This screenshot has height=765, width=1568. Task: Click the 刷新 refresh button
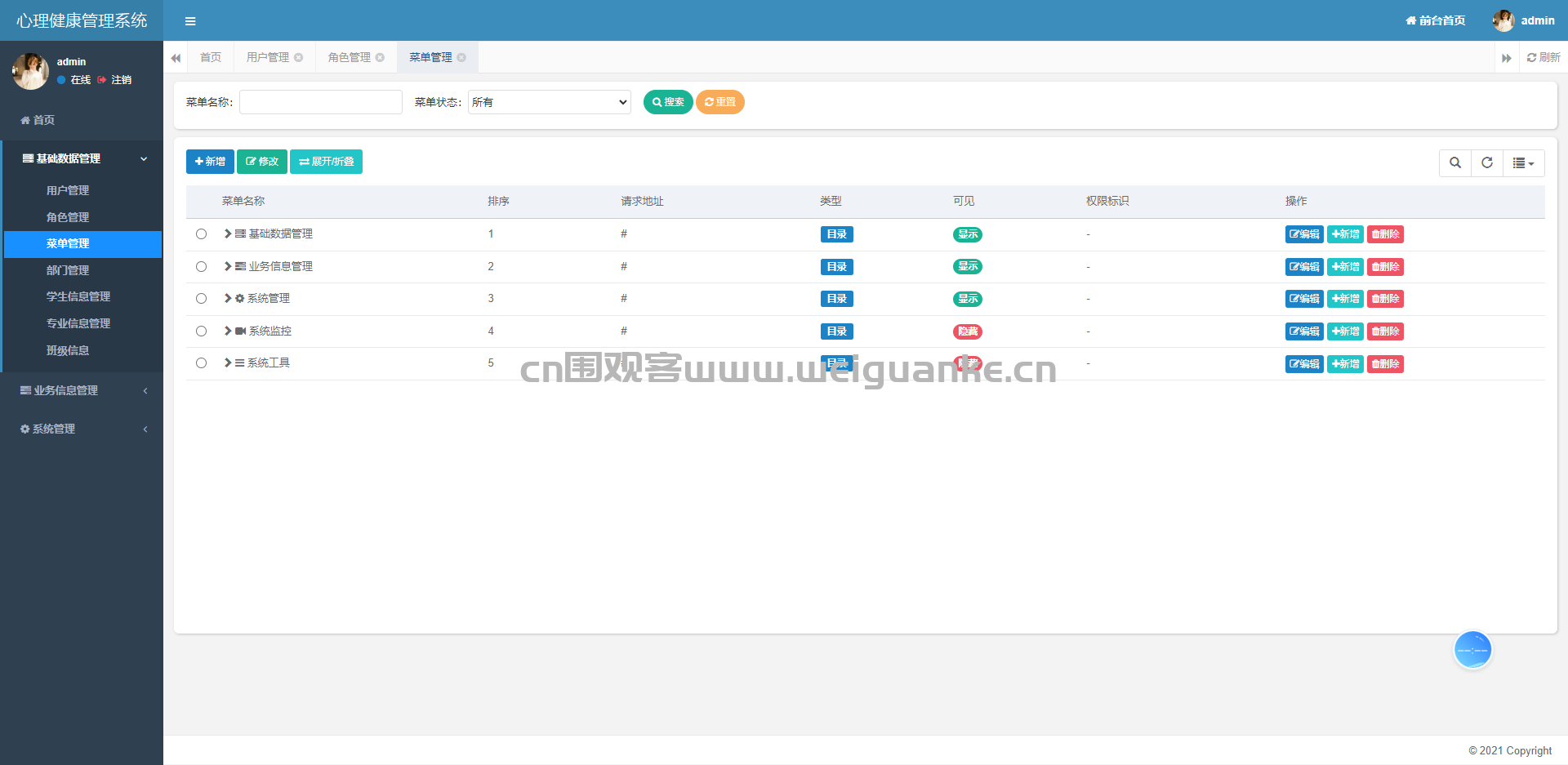point(1543,57)
